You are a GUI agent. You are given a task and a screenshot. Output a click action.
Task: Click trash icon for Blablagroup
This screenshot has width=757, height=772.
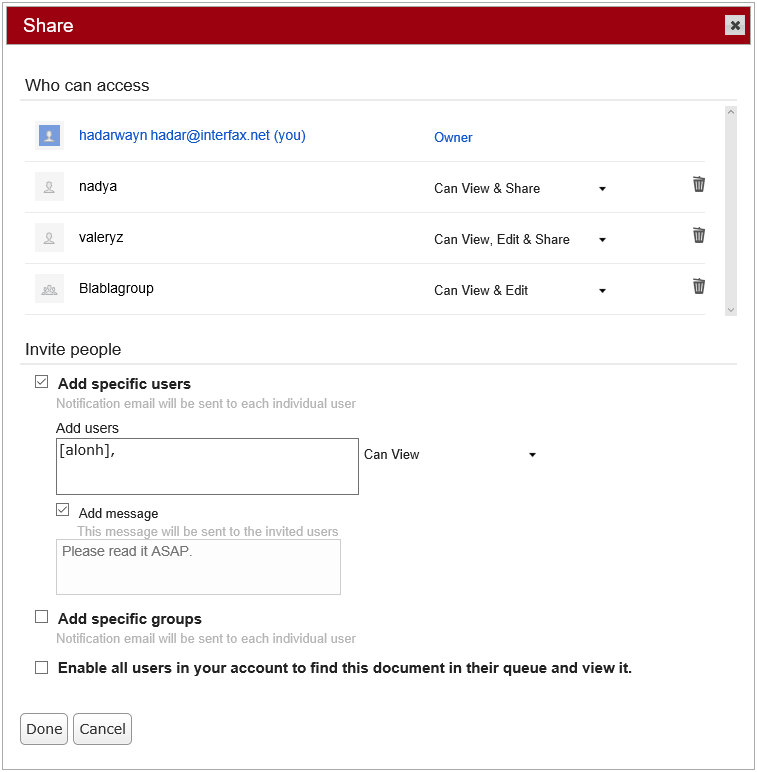click(x=699, y=286)
